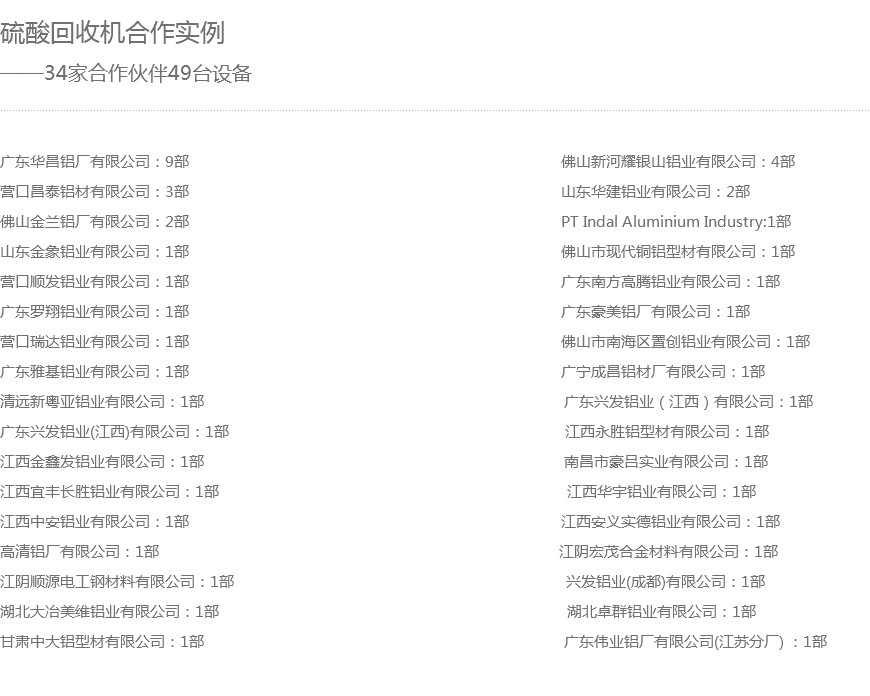Click the heading 硫酸回收机合作实例
Image resolution: width=870 pixels, height=696 pixels.
tap(112, 33)
